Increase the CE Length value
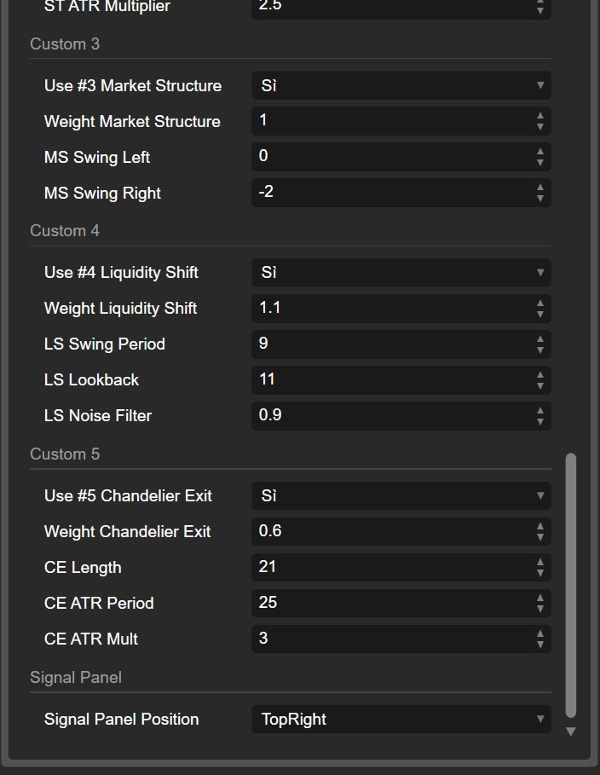 tap(540, 562)
